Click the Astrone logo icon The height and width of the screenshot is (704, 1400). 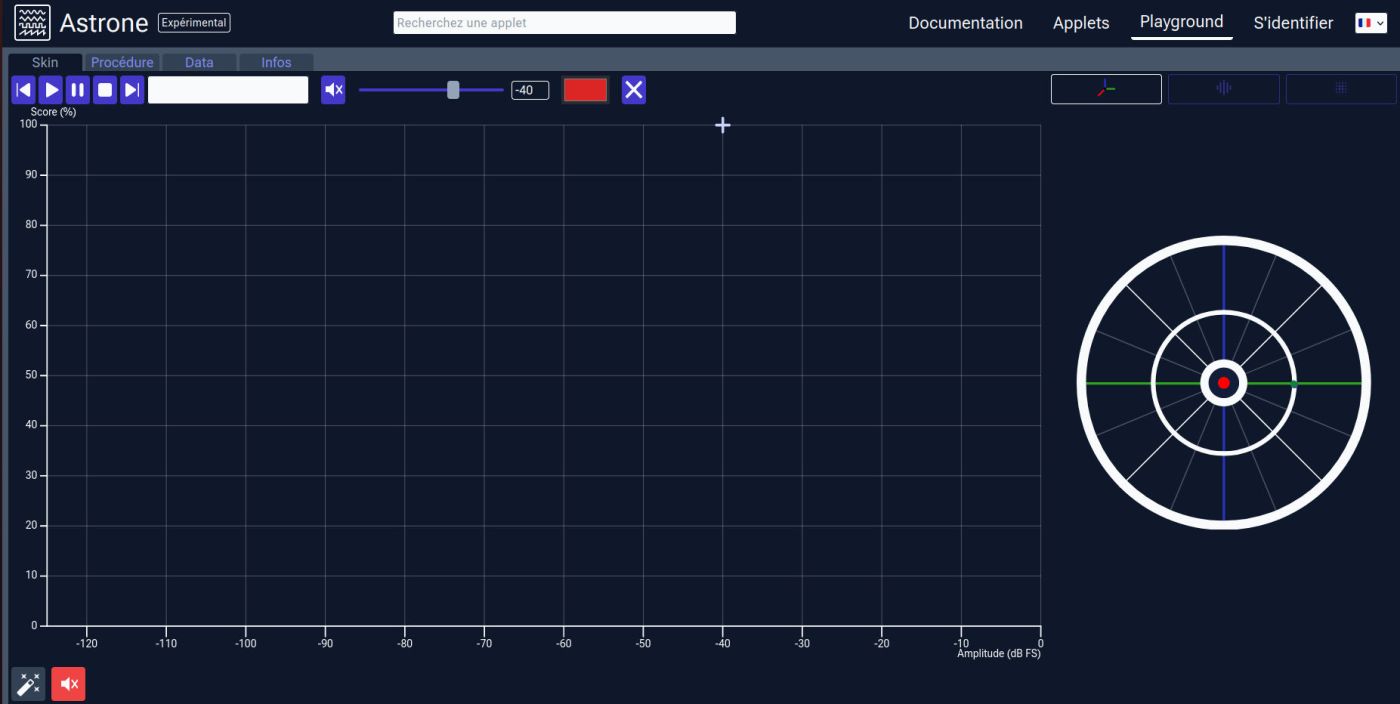pos(32,23)
